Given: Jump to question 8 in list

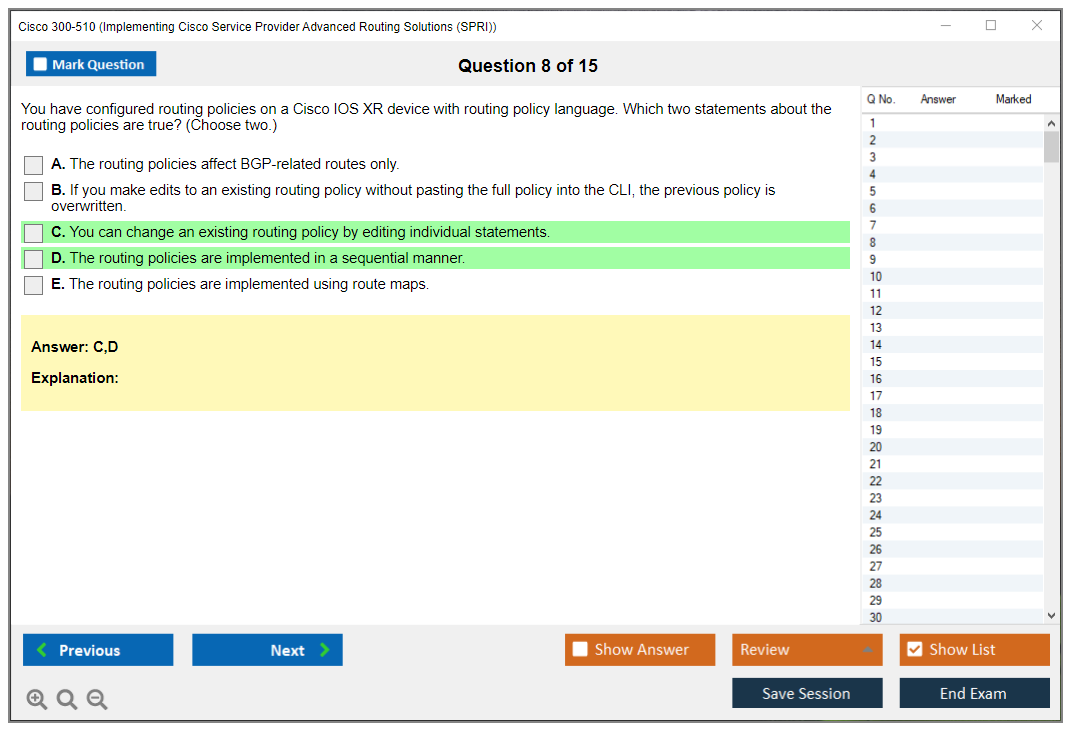Looking at the screenshot, I should 874,243.
